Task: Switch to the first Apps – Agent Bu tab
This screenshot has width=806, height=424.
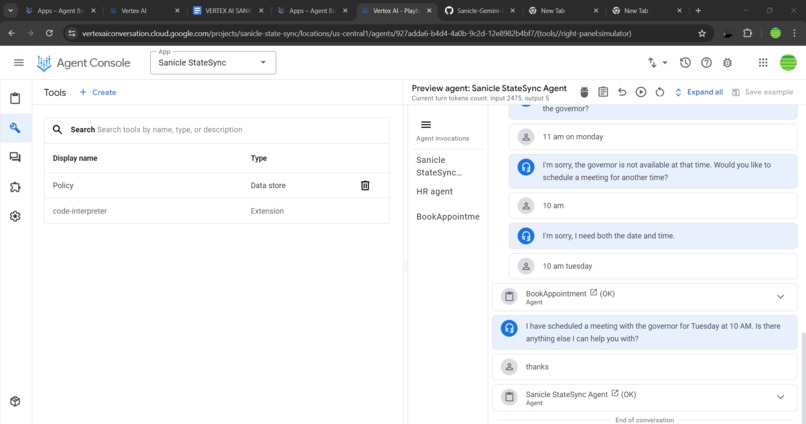Action: (61, 11)
